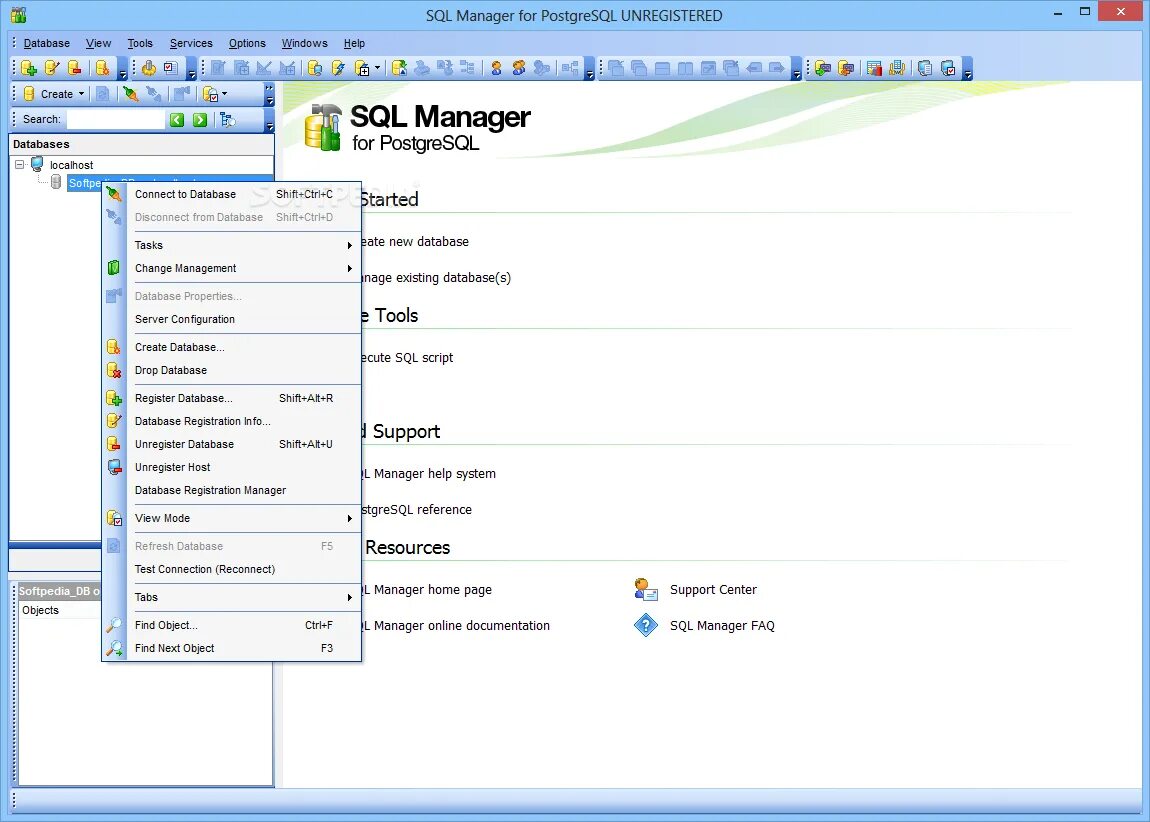1150x822 pixels.
Task: Click database with green arrow and chat bubble icon
Action: pos(823,68)
